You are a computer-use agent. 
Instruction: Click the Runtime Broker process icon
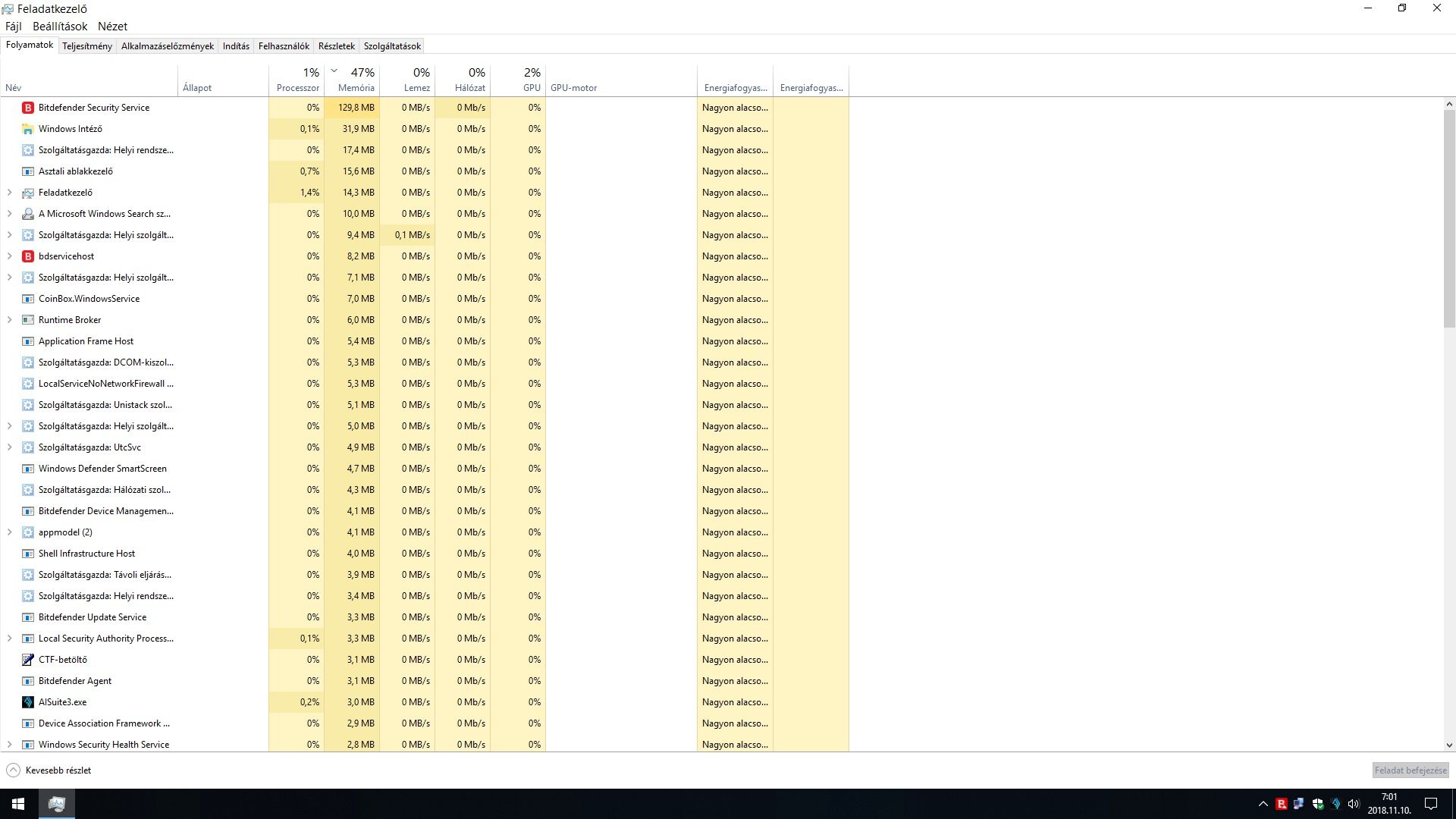click(28, 320)
